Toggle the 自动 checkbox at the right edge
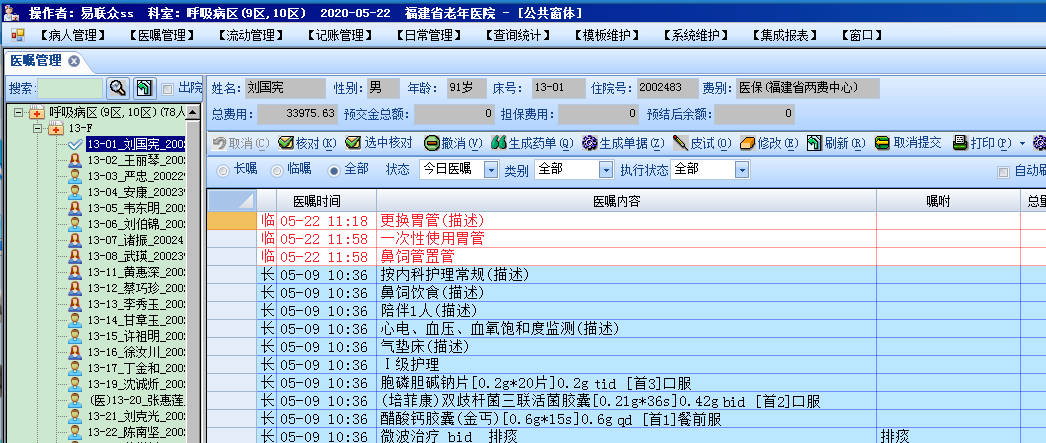 (1003, 172)
